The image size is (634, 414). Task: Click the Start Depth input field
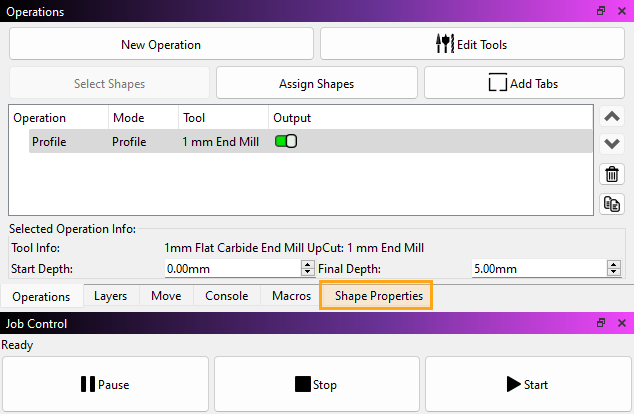(x=231, y=268)
